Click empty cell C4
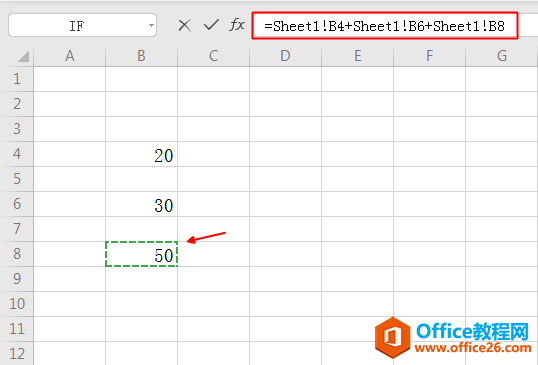This screenshot has height=365, width=538. (x=213, y=154)
